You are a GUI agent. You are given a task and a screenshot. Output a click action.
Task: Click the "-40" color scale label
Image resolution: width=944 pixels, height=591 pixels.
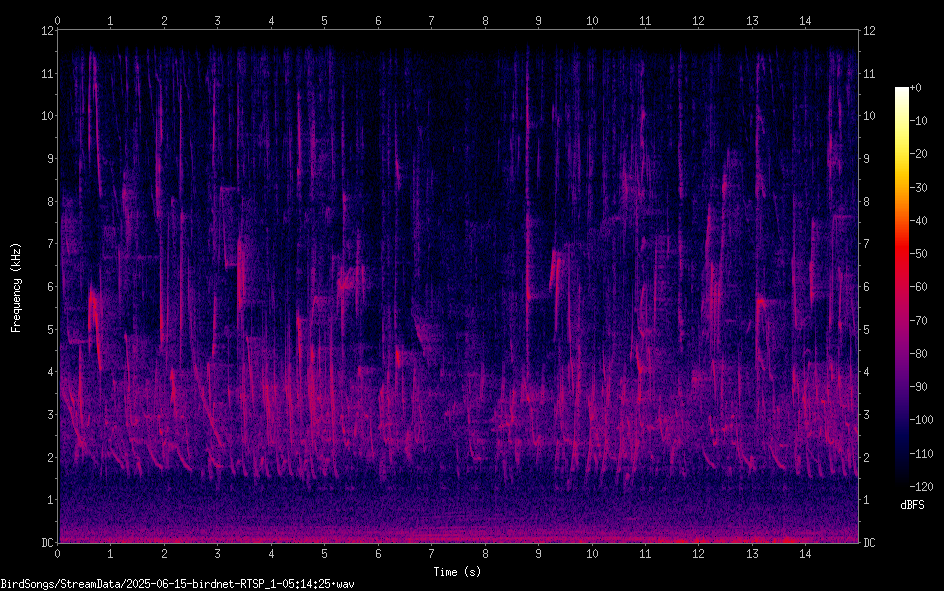pos(918,221)
